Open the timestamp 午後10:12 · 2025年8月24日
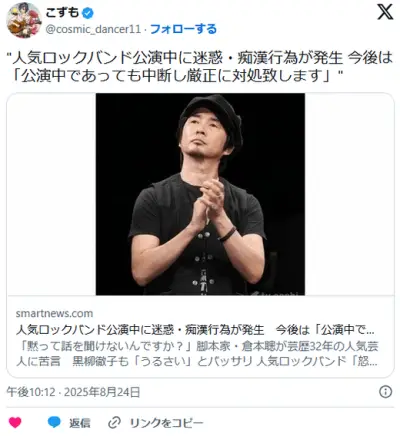The height and width of the screenshot is (436, 400). pyautogui.click(x=73, y=392)
